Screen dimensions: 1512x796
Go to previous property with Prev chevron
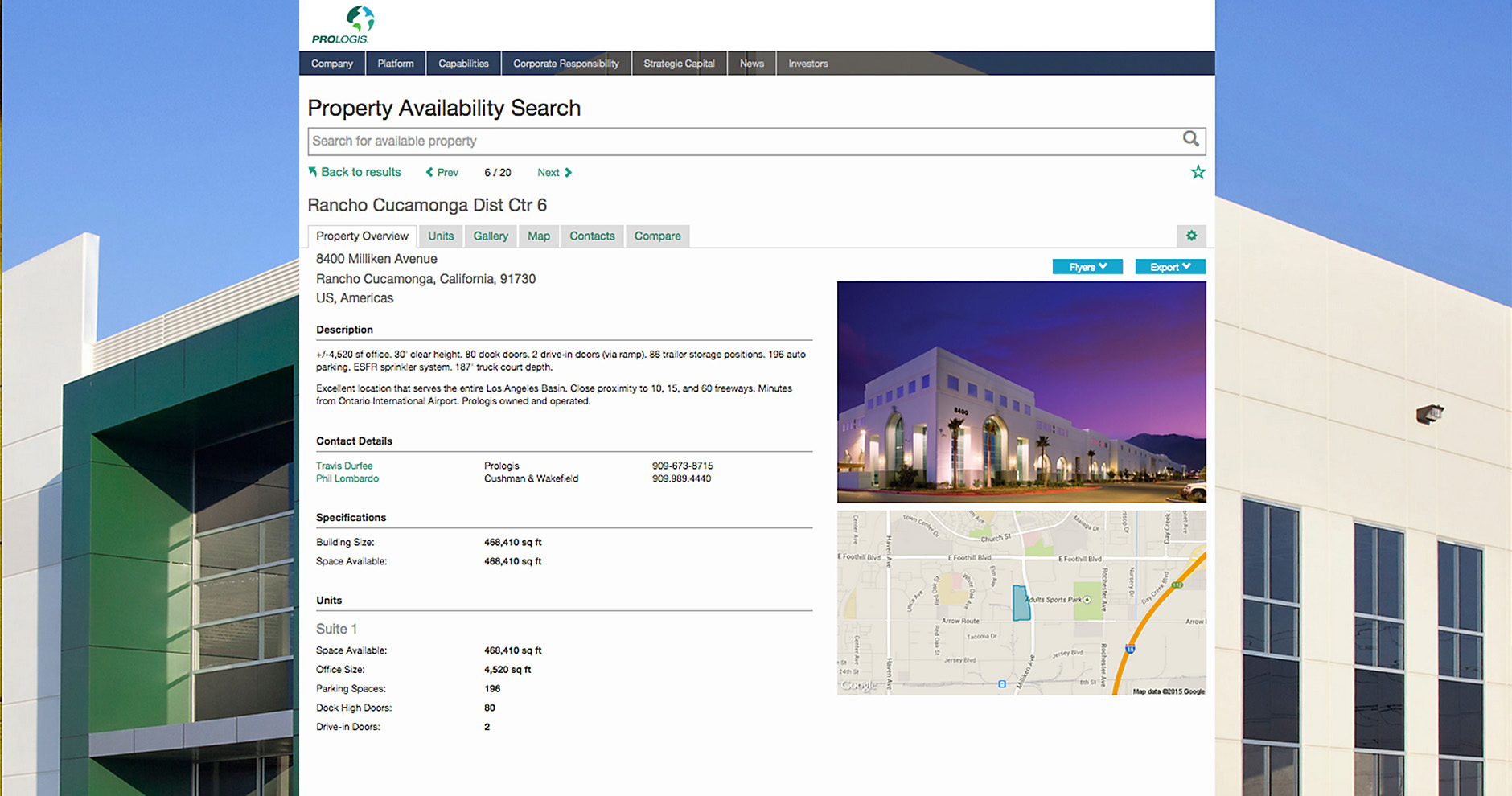pos(430,173)
